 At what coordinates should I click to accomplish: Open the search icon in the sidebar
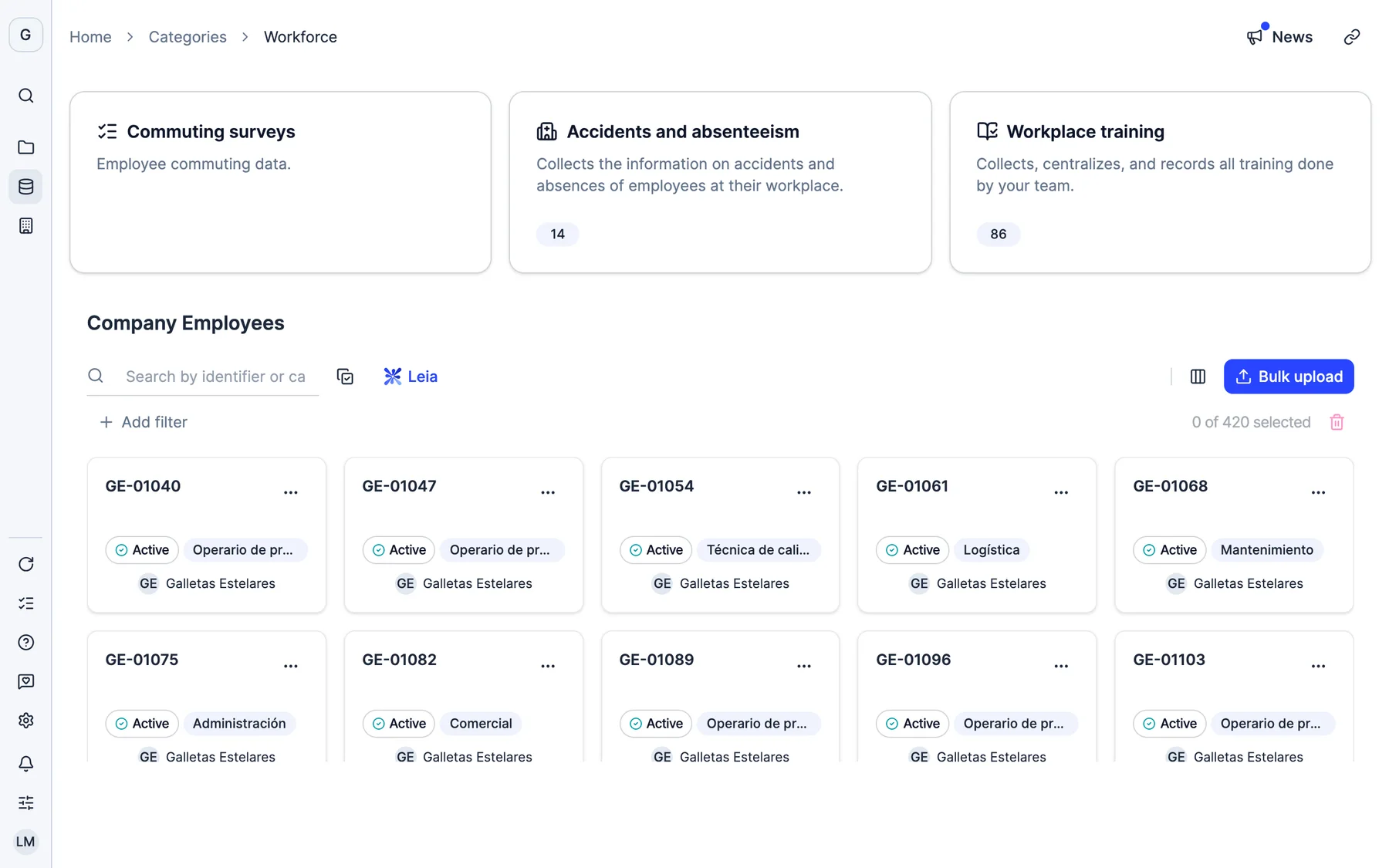25,96
